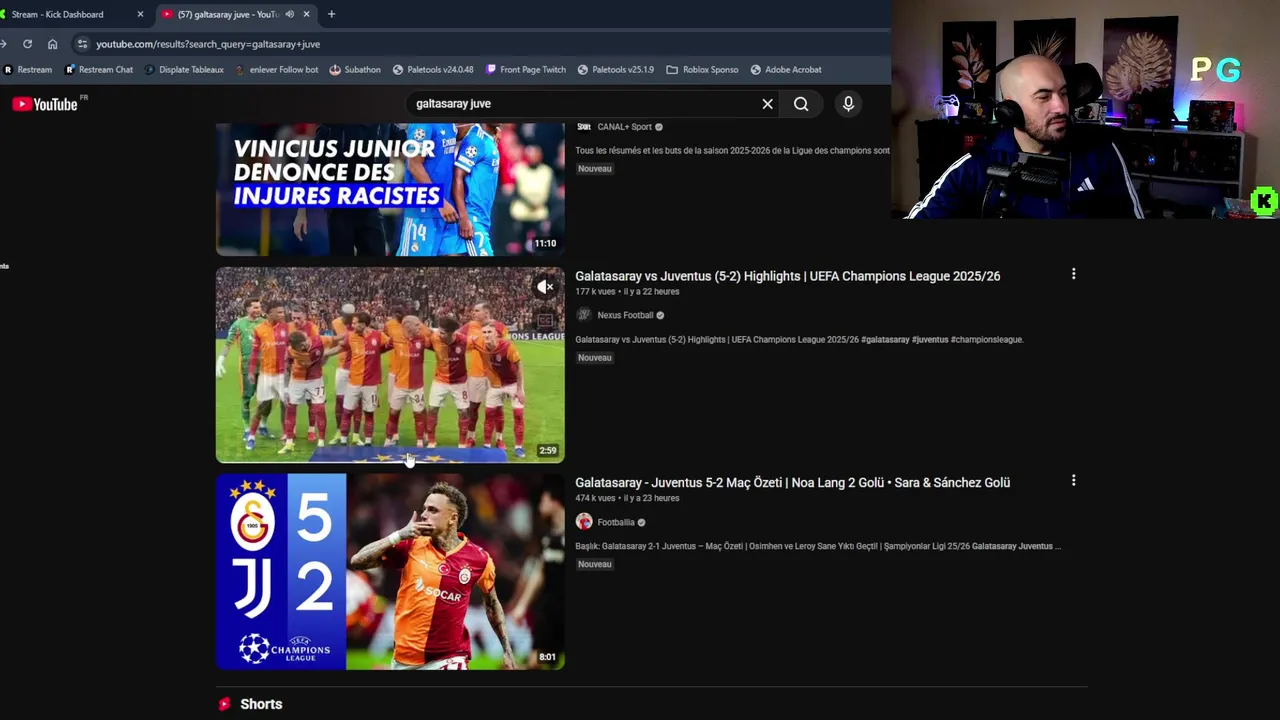The image size is (1280, 720).
Task: Open the site info icon in the address bar
Action: coord(82,44)
